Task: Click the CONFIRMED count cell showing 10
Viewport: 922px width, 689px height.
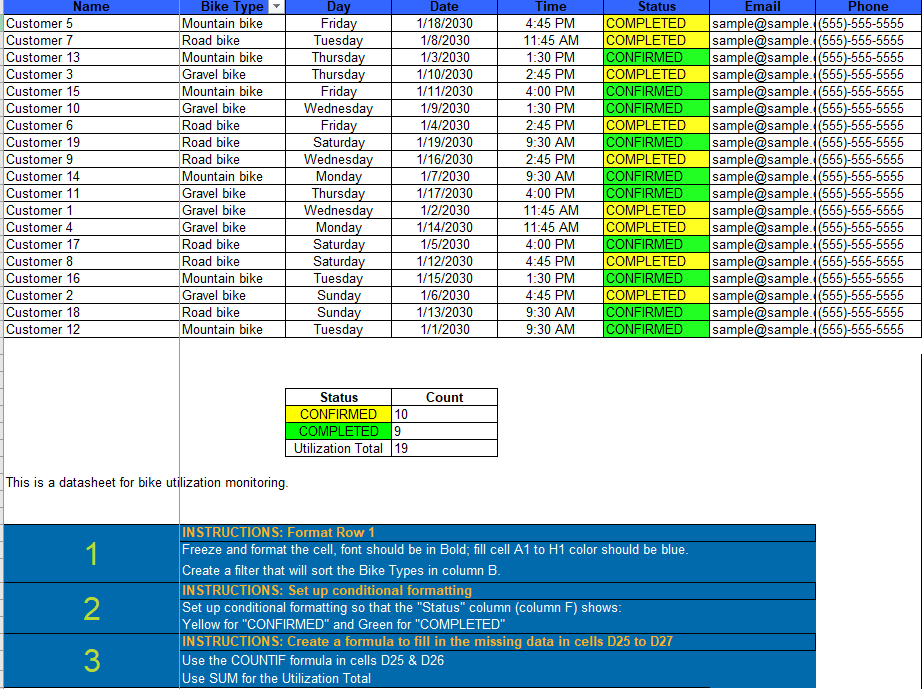Action: coord(444,414)
